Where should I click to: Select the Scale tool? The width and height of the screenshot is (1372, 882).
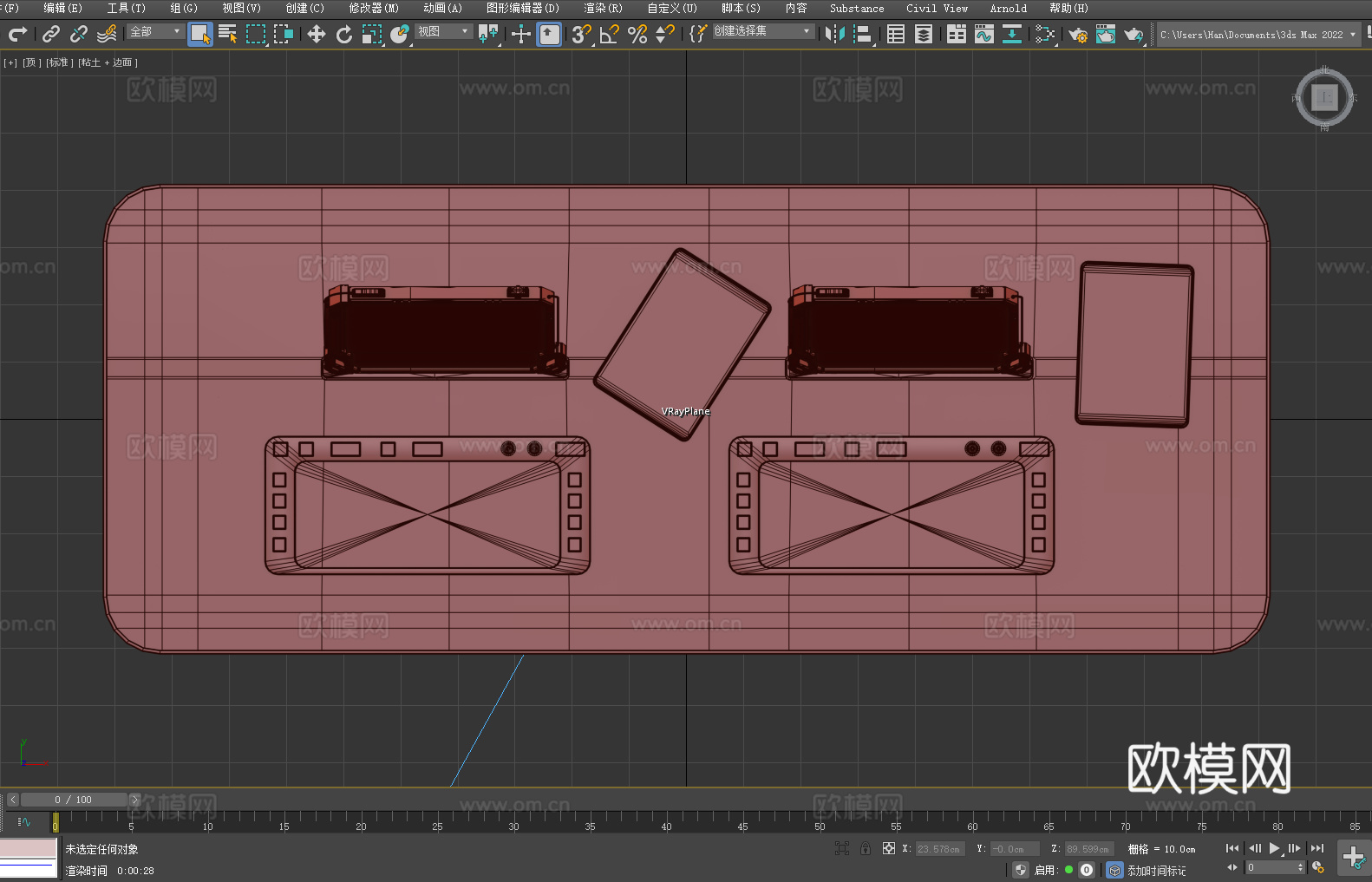372,34
